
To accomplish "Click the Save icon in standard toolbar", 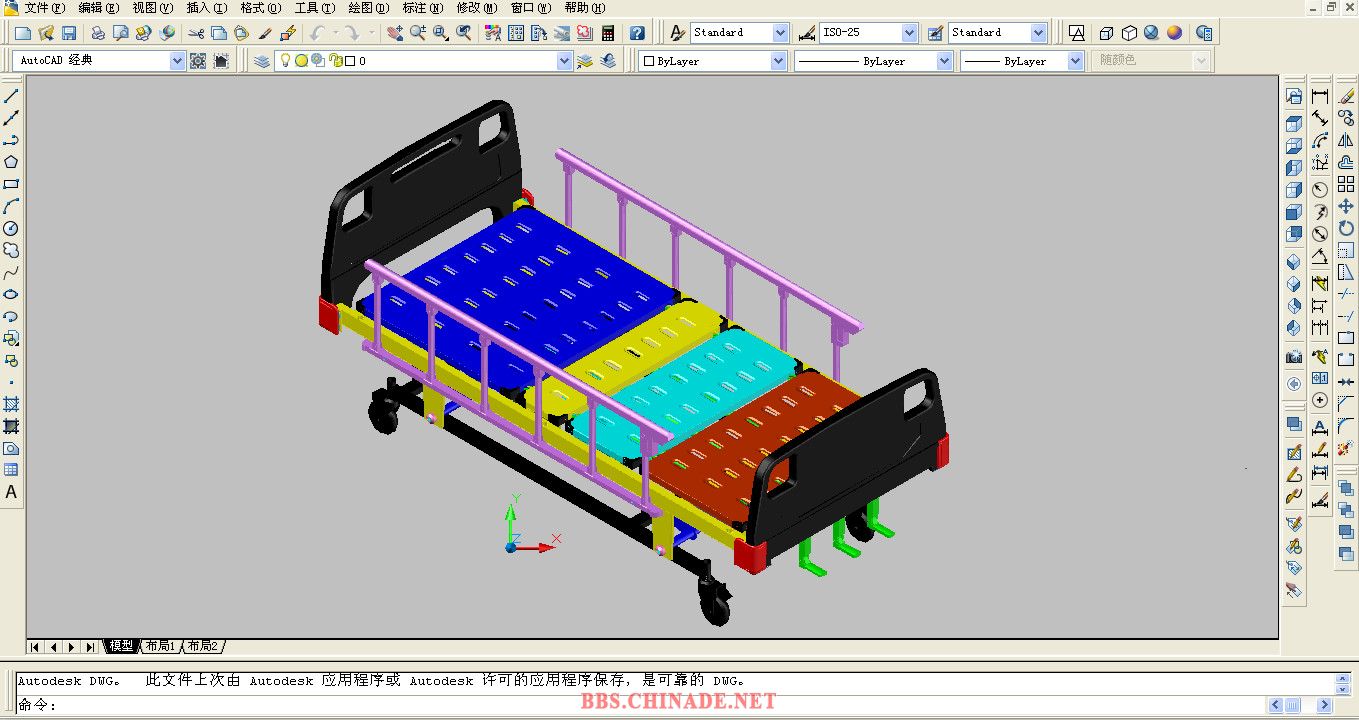I will pyautogui.click(x=69, y=33).
